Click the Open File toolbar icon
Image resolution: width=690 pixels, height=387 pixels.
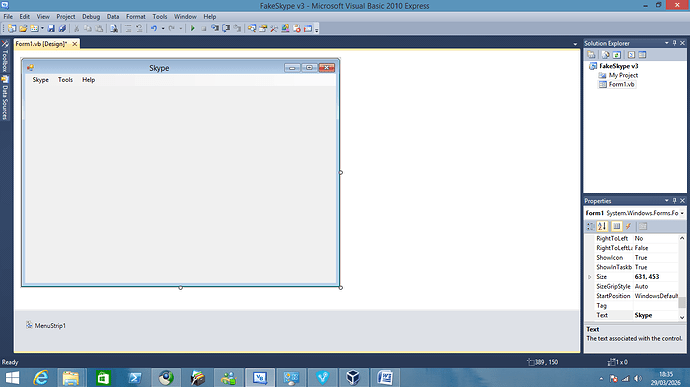(x=23, y=29)
